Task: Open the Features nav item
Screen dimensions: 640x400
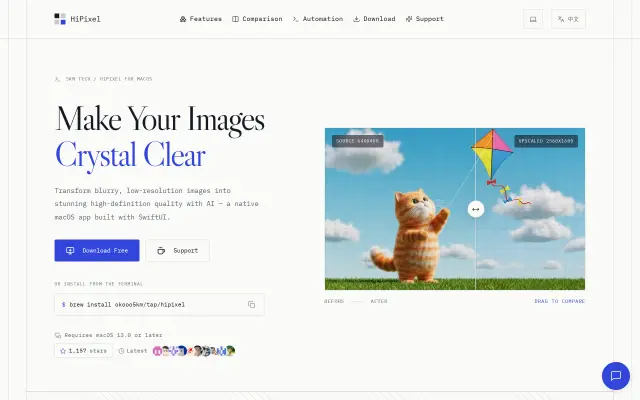Action: point(201,19)
